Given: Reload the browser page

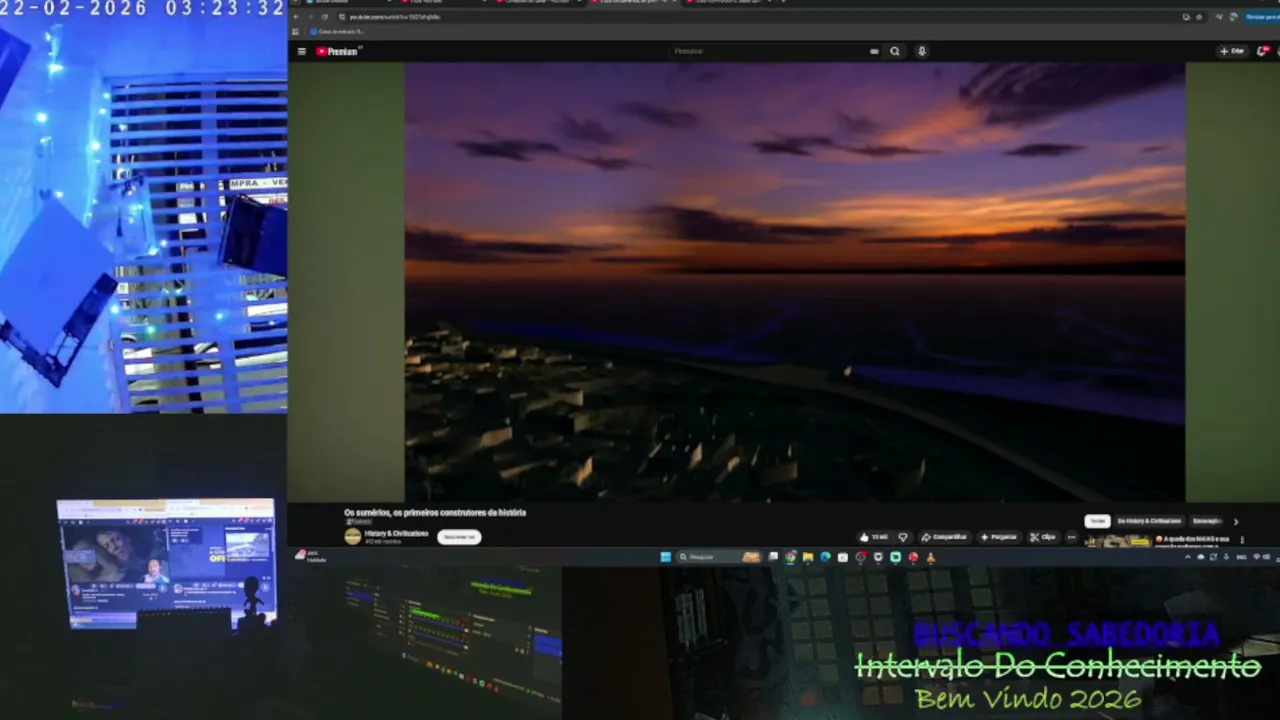Looking at the screenshot, I should pyautogui.click(x=324, y=17).
